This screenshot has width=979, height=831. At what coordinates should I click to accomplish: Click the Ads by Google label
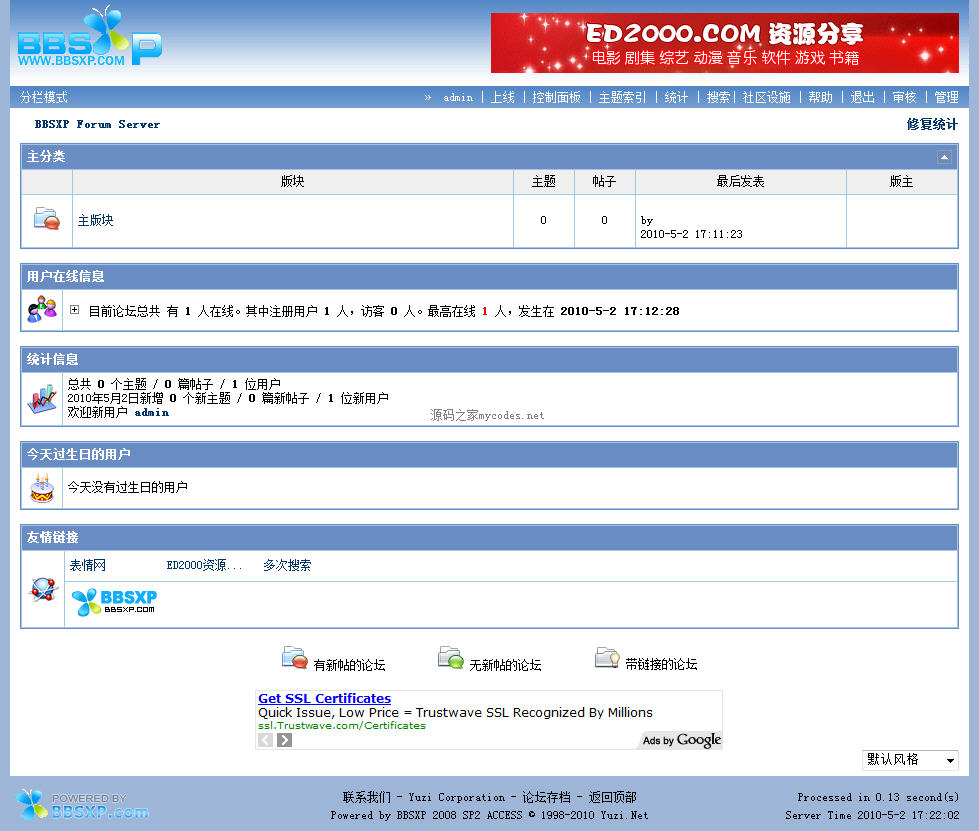point(682,740)
